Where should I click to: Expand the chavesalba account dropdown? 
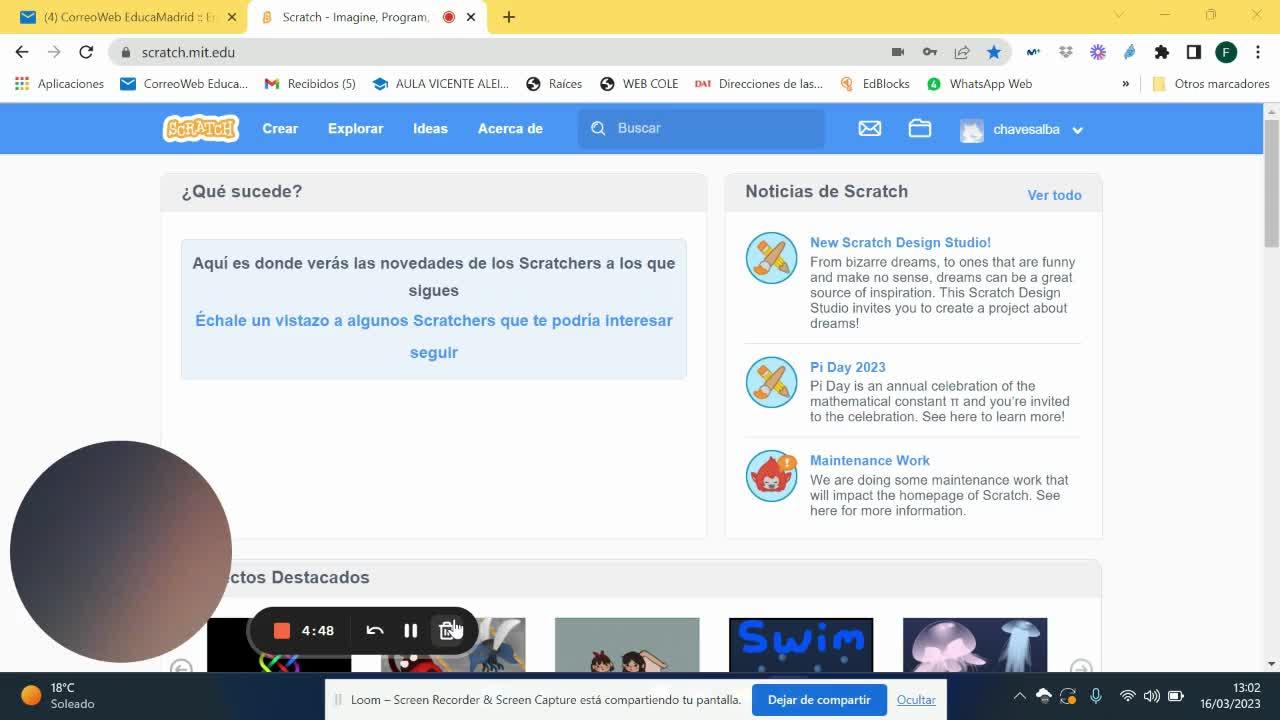(1077, 130)
